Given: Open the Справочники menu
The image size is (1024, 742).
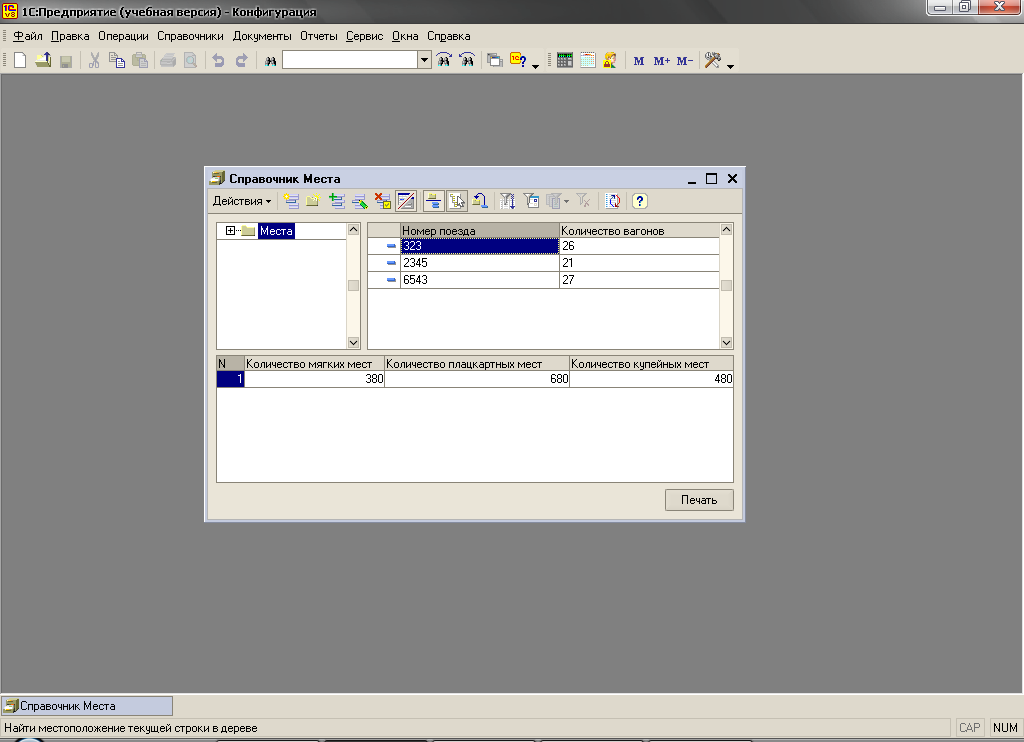Looking at the screenshot, I should pos(190,36).
